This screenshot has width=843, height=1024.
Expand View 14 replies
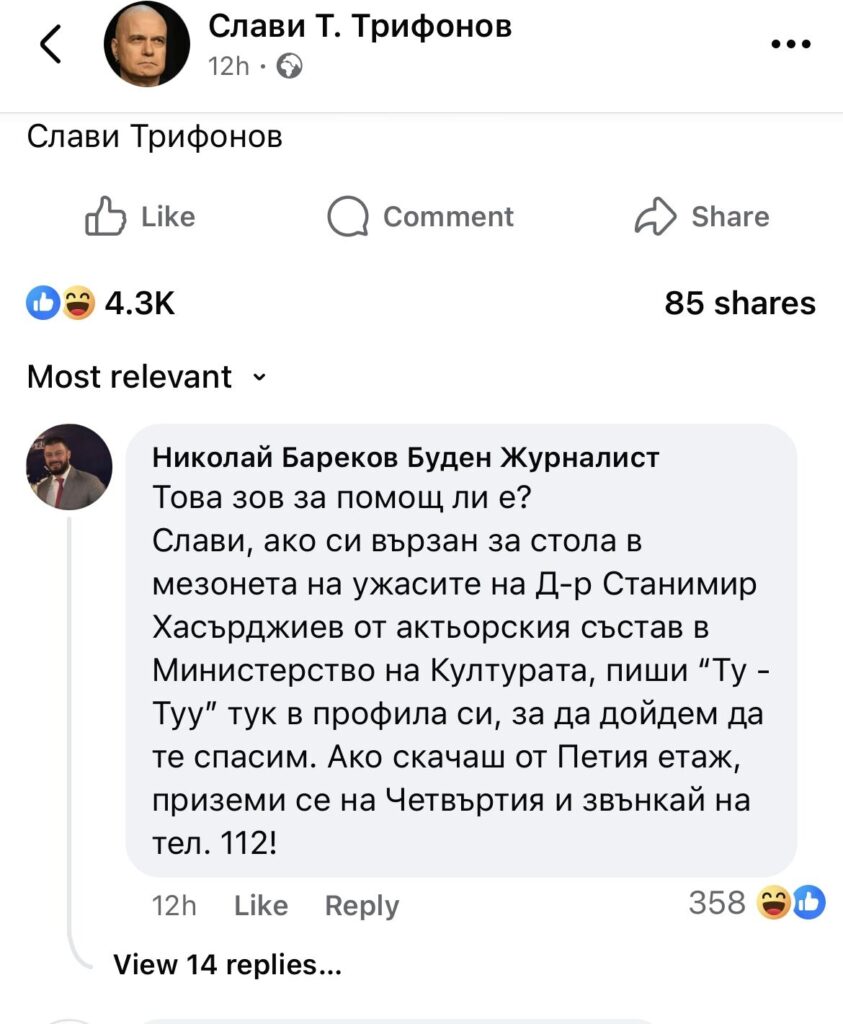[x=228, y=964]
